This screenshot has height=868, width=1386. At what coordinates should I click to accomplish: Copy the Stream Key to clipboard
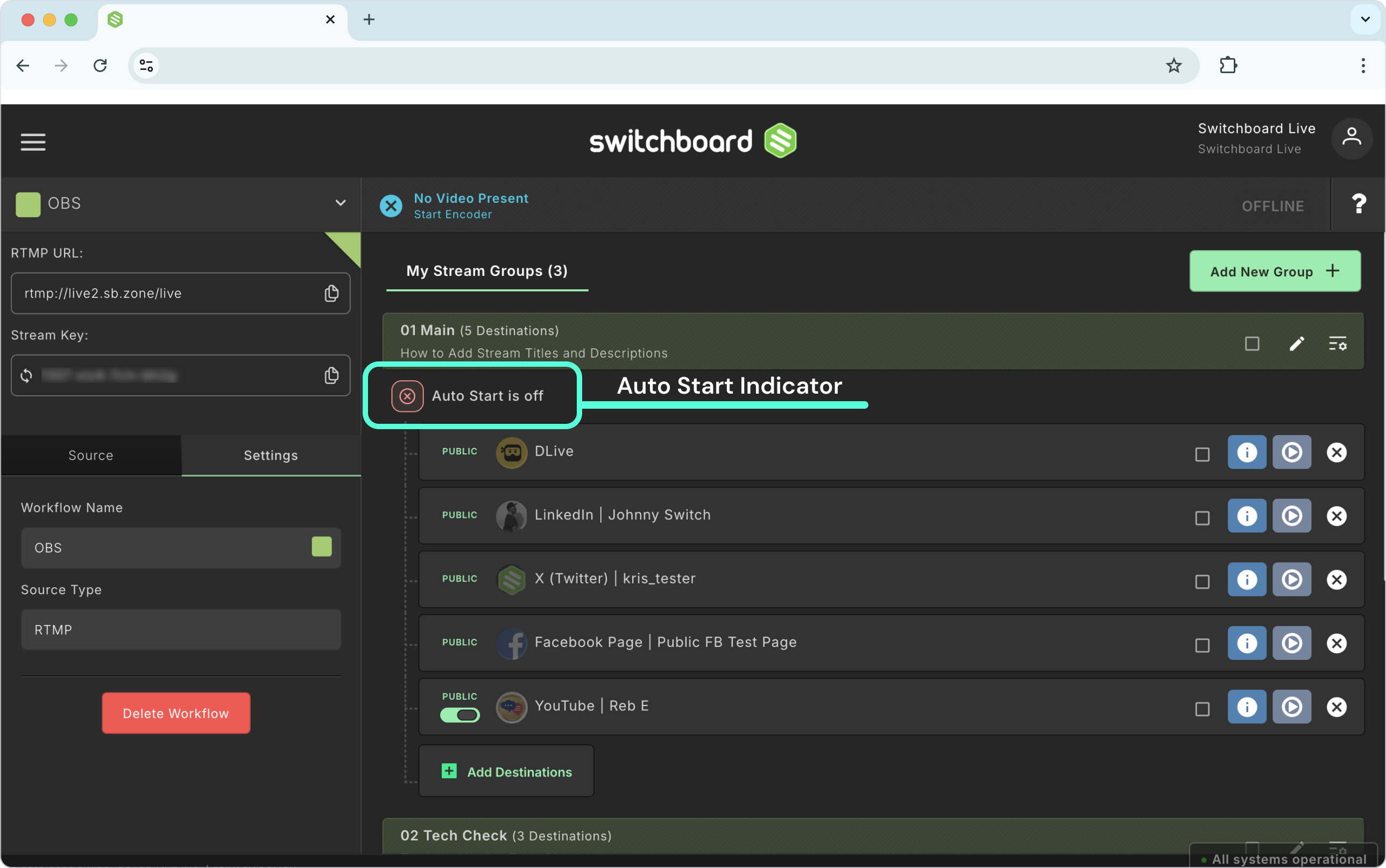click(x=331, y=375)
